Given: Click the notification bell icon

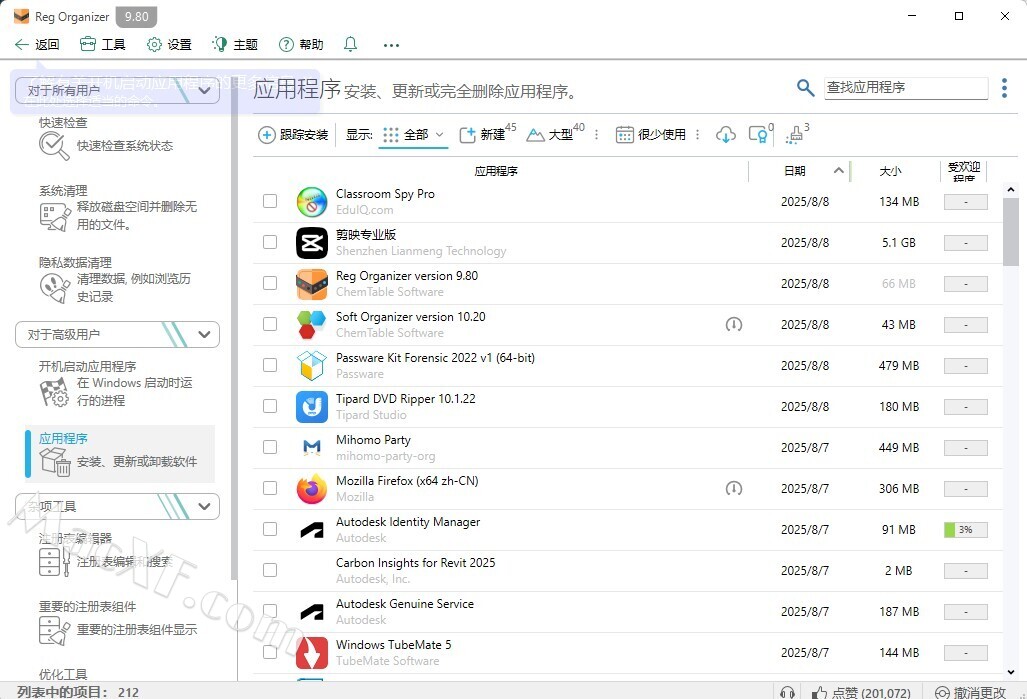Looking at the screenshot, I should 350,45.
